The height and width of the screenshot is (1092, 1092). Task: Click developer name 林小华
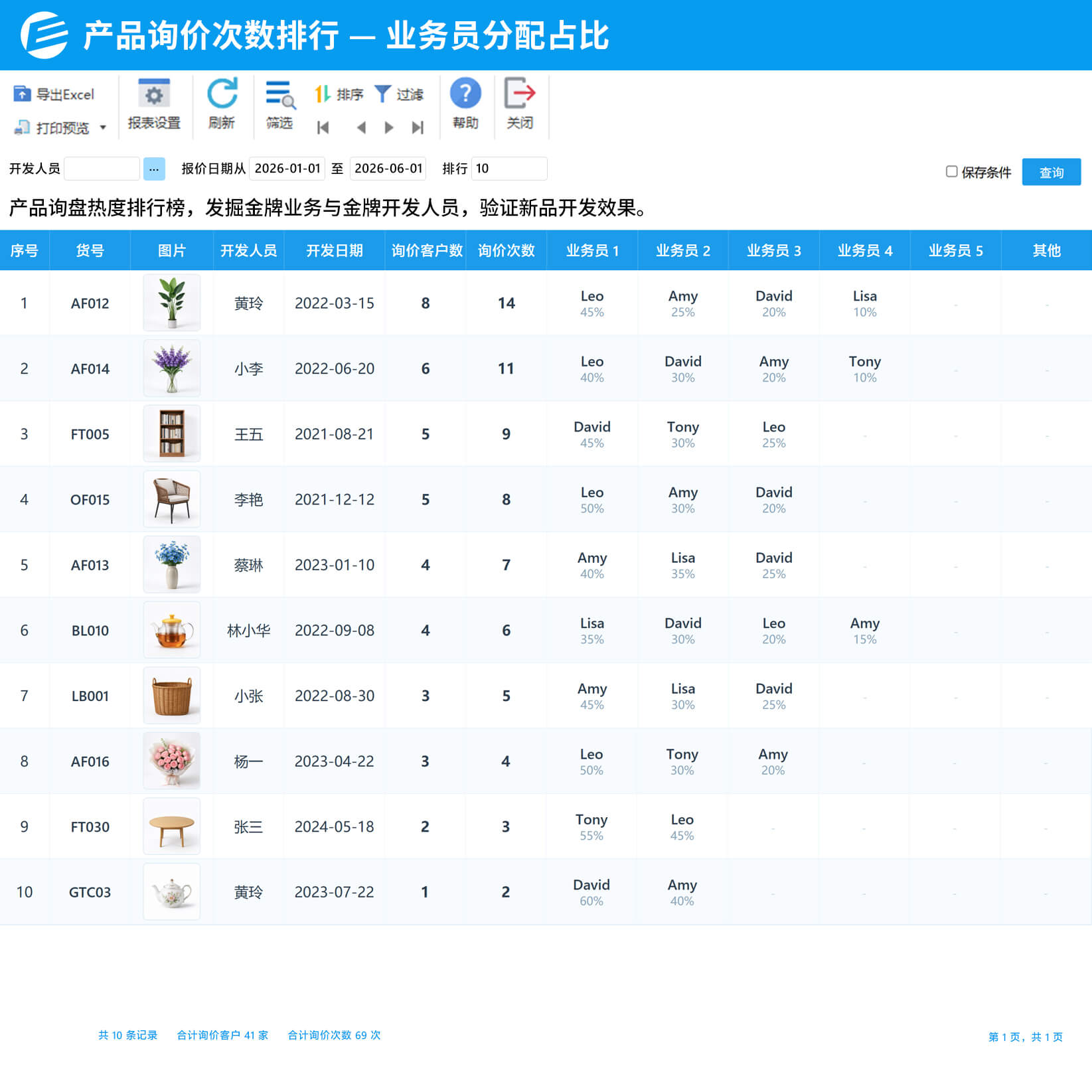[248, 630]
